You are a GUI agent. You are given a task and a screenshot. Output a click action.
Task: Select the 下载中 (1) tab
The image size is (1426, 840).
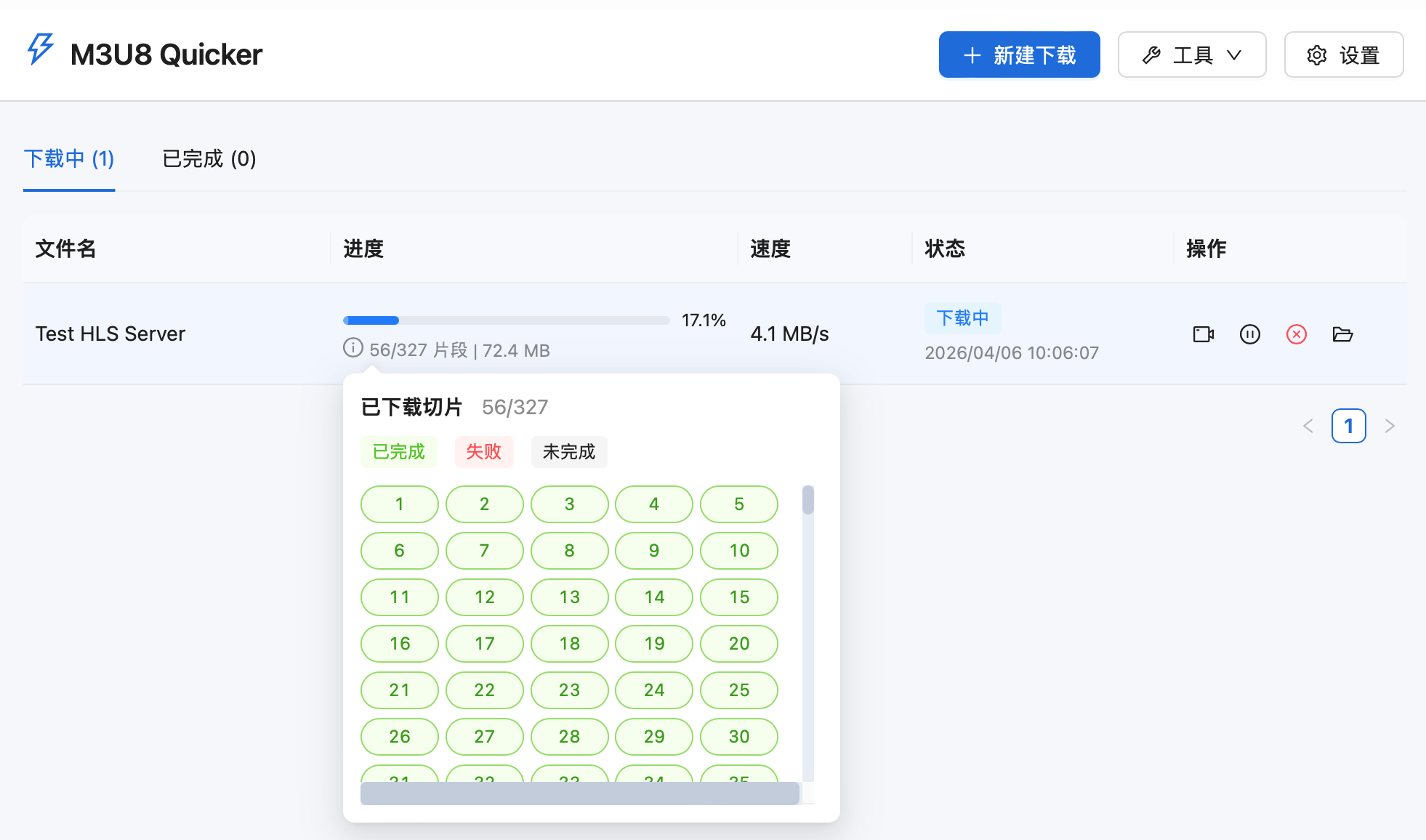coord(69,159)
